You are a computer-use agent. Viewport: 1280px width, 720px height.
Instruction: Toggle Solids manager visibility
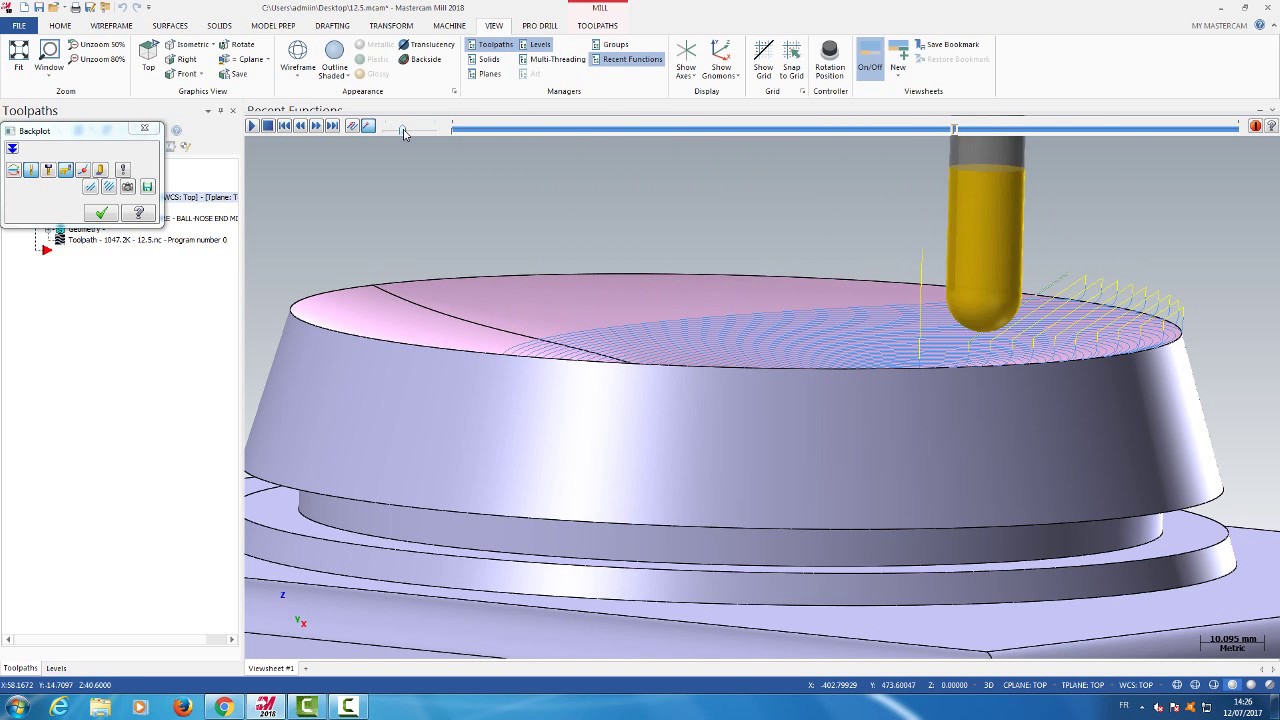(483, 59)
